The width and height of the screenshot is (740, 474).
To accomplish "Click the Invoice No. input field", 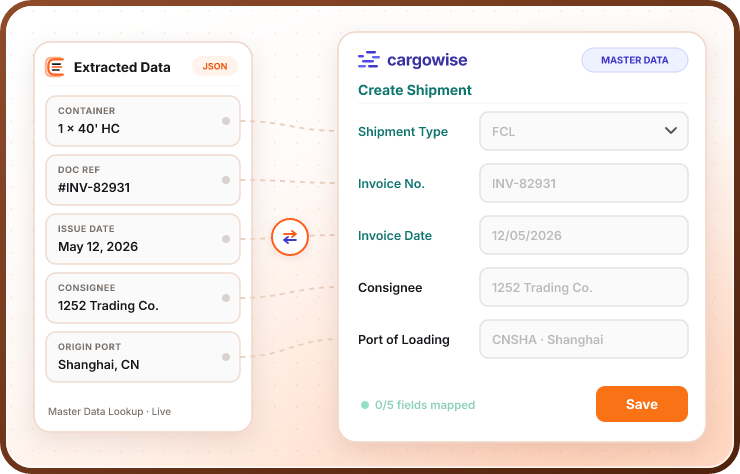I will click(584, 183).
